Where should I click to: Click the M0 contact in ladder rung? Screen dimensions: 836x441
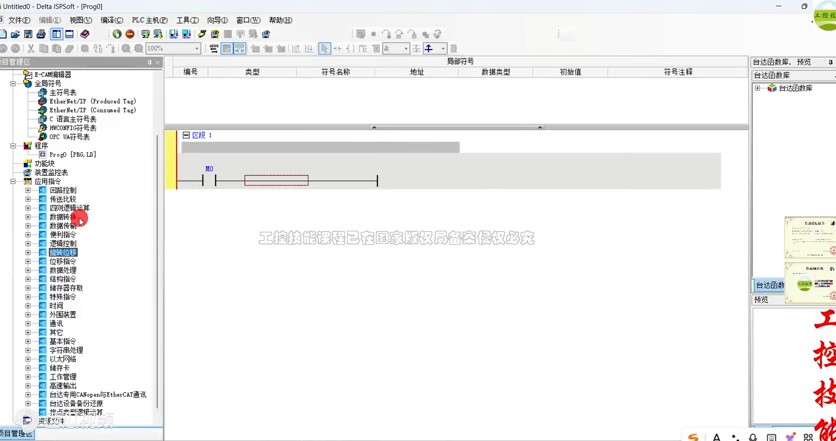[209, 180]
